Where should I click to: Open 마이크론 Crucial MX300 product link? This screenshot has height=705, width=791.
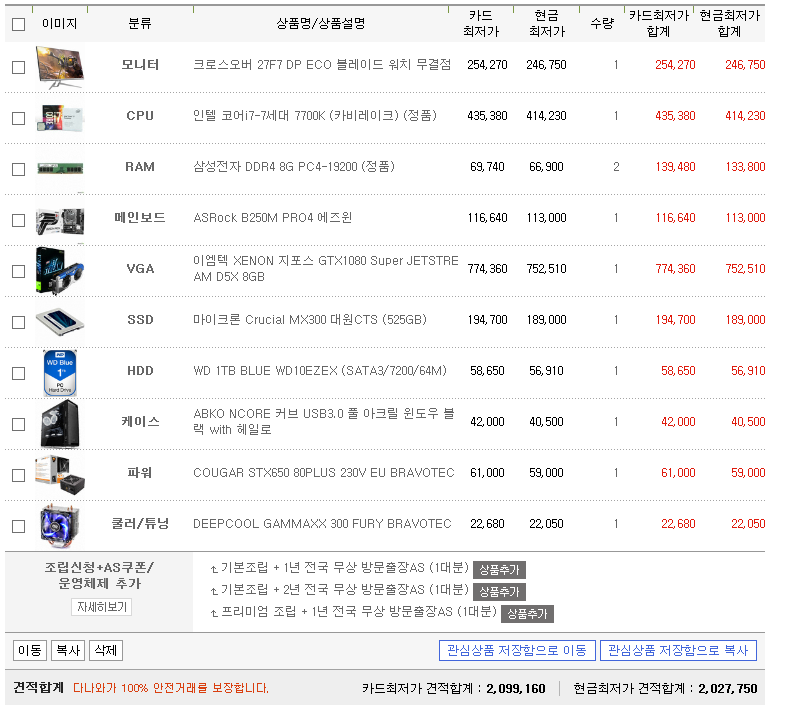point(310,319)
